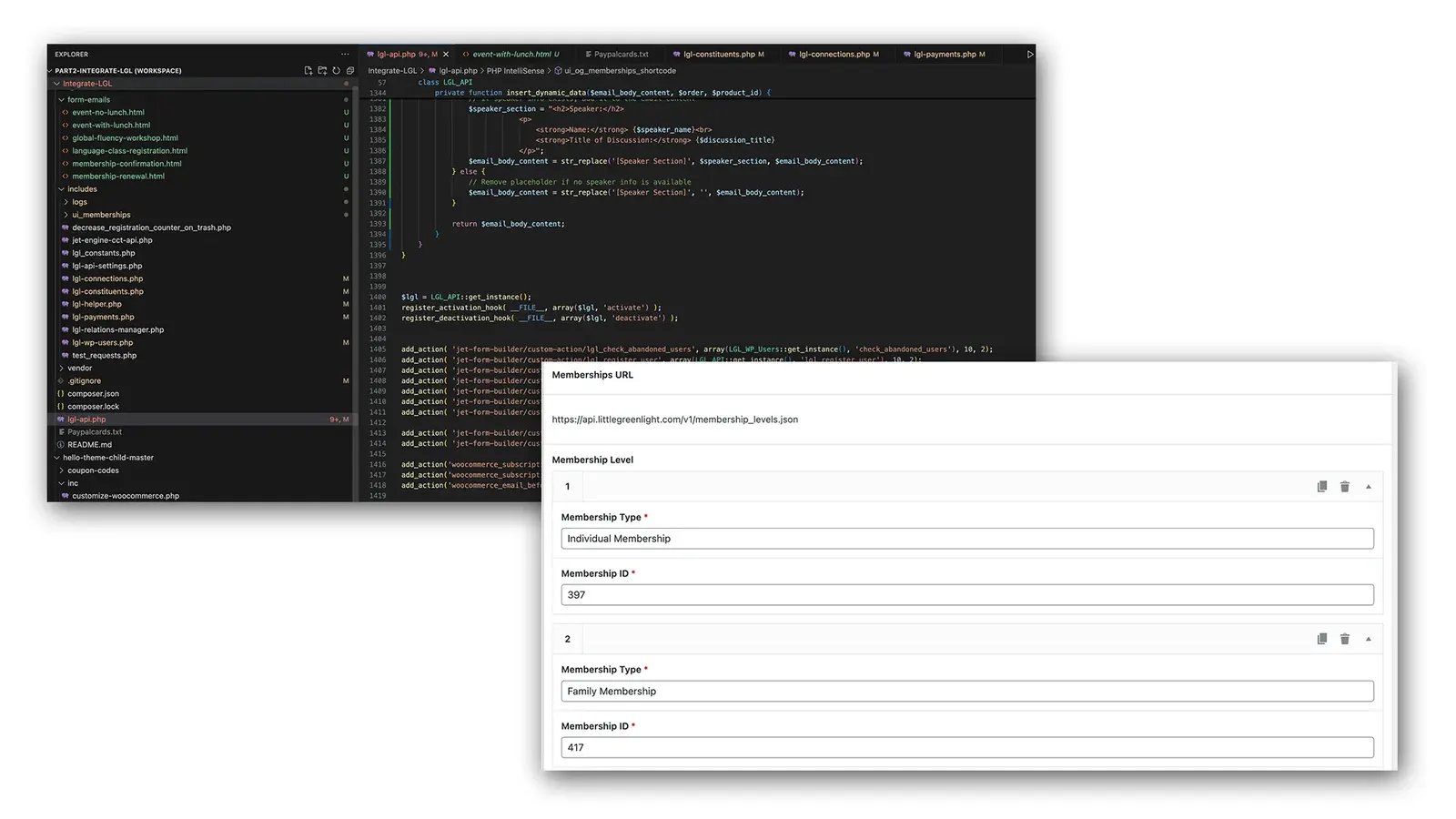Open lgl-payments.php in Explorer tree
This screenshot has height=819, width=1456.
103,317
